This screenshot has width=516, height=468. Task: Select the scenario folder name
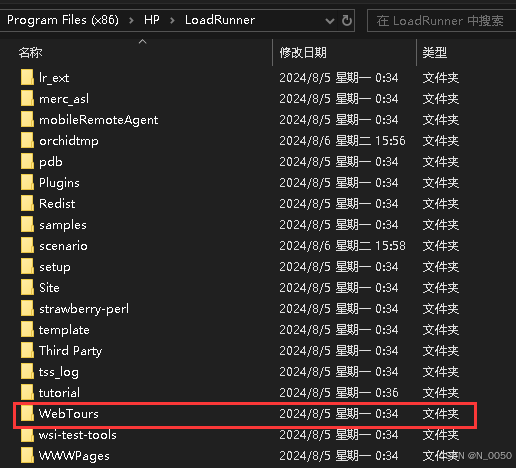(63, 246)
